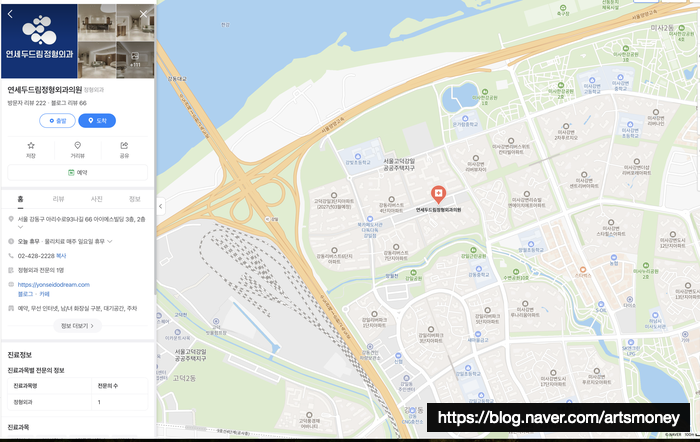Switch to the 정보 tab
This screenshot has width=700, height=442.
coord(135,199)
